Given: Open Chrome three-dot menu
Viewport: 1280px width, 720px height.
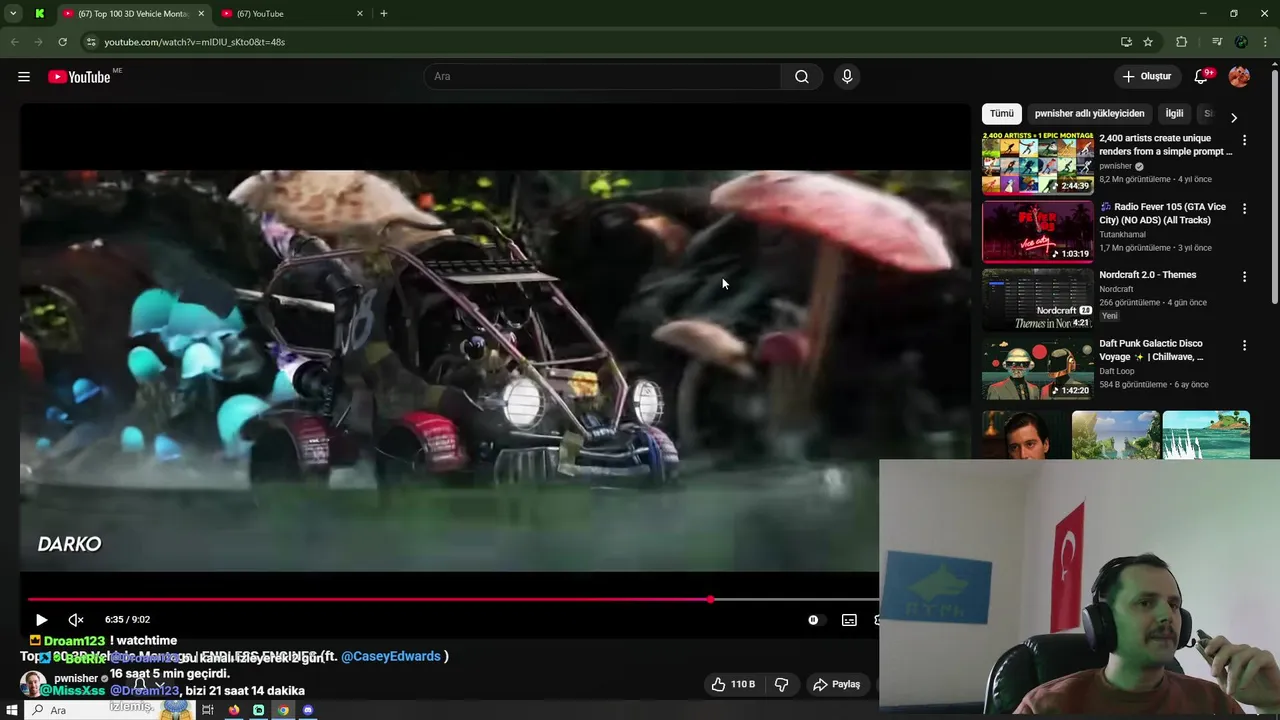Looking at the screenshot, I should [x=1266, y=42].
